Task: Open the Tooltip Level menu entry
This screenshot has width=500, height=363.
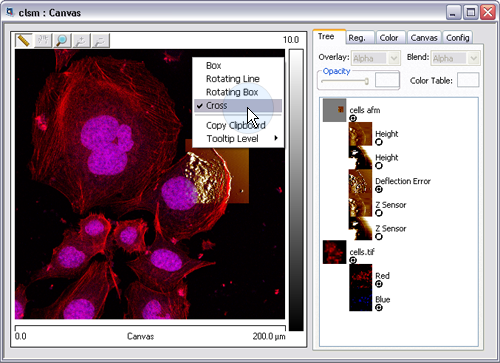Action: [238, 139]
